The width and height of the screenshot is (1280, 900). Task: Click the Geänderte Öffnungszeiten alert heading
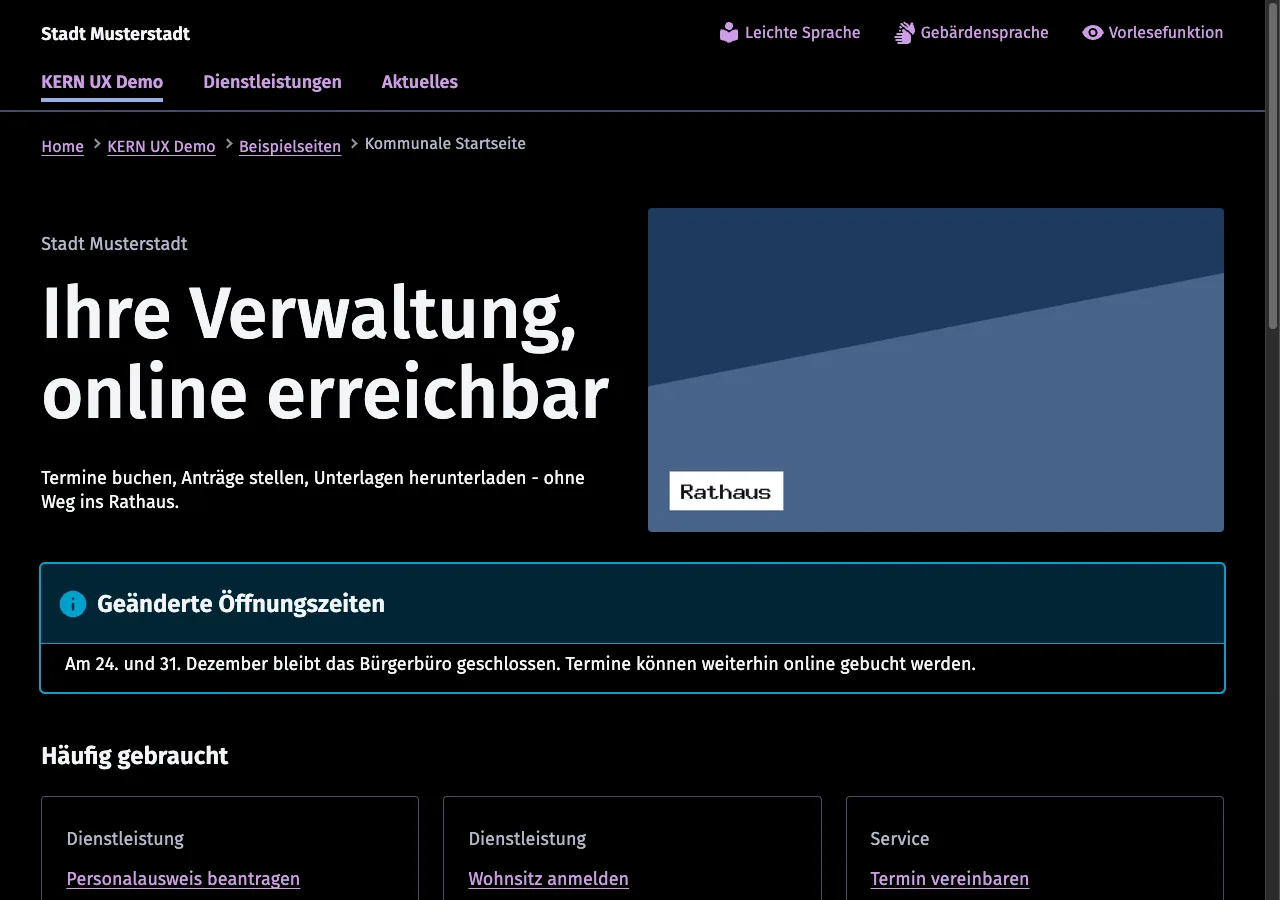241,604
